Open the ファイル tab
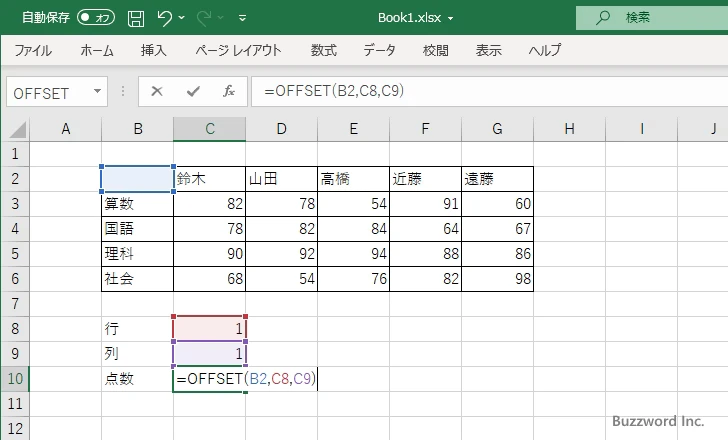This screenshot has height=440, width=728. point(33,50)
